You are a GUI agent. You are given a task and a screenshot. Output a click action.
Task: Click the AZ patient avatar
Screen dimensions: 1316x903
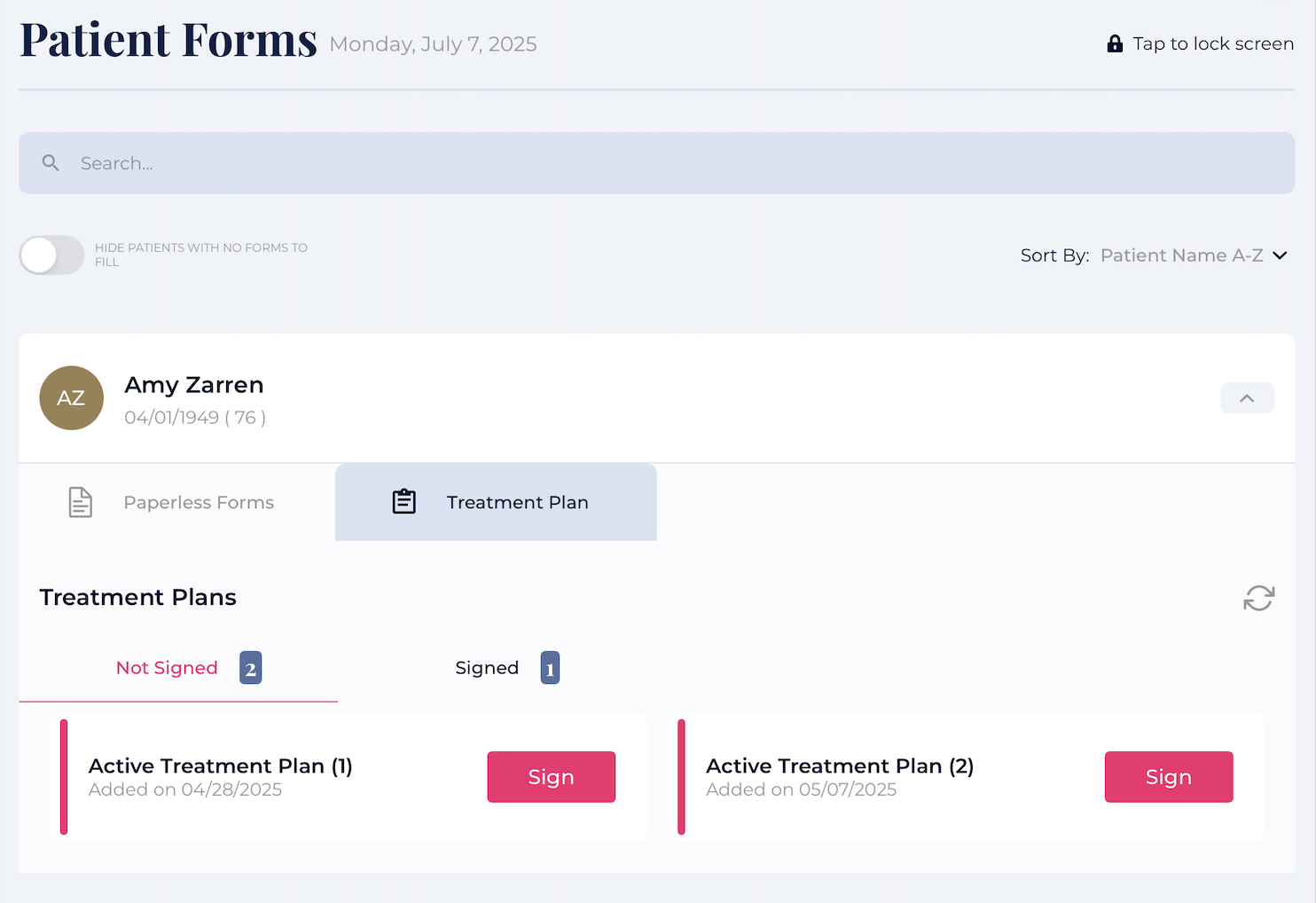72,398
